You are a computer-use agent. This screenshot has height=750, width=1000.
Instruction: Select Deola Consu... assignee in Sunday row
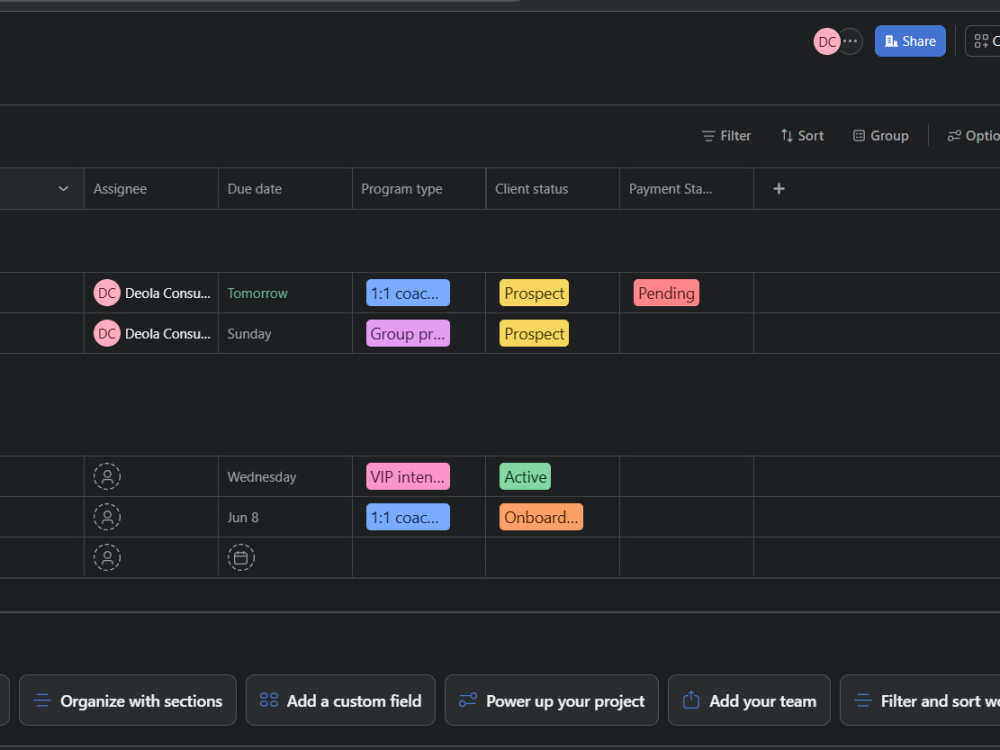(168, 334)
